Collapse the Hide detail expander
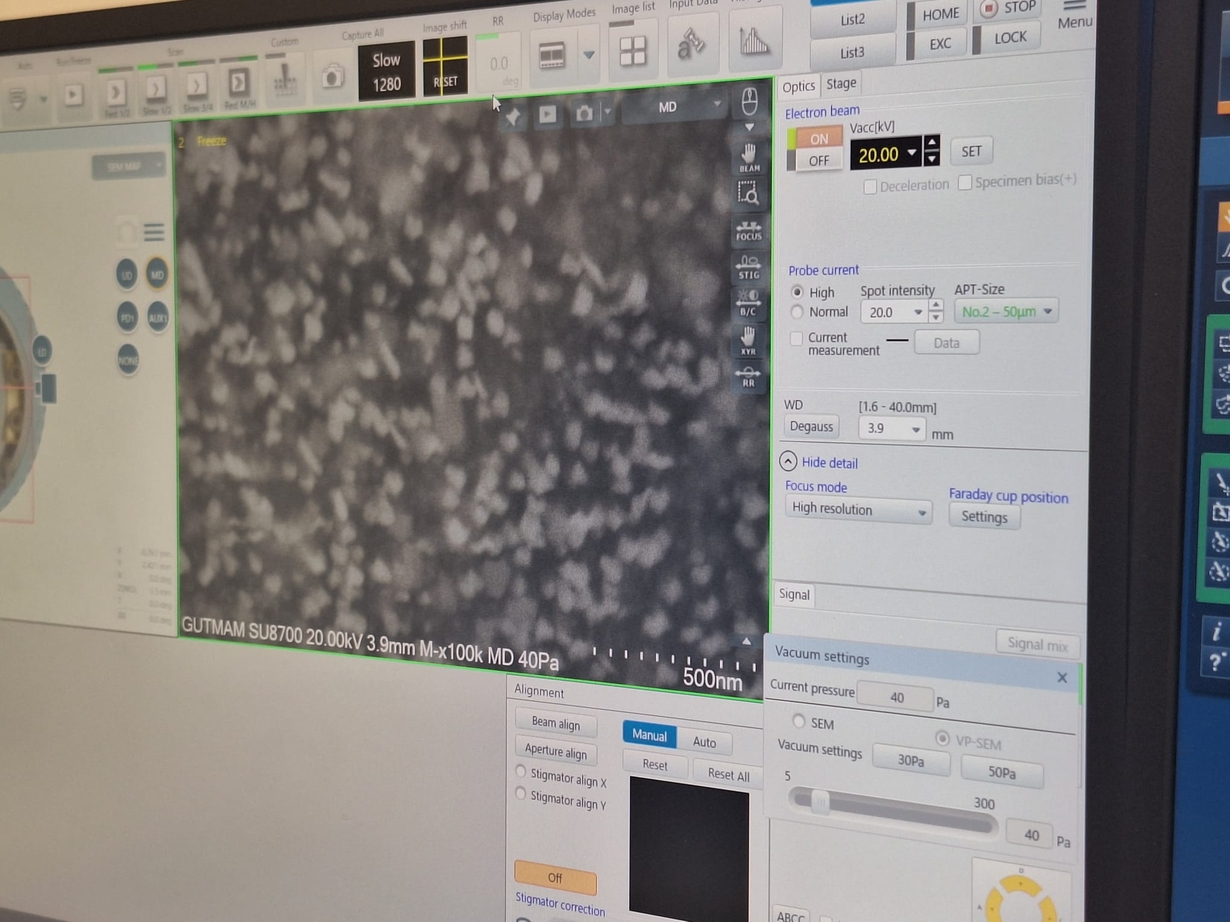Viewport: 1230px width, 922px height. pos(788,462)
